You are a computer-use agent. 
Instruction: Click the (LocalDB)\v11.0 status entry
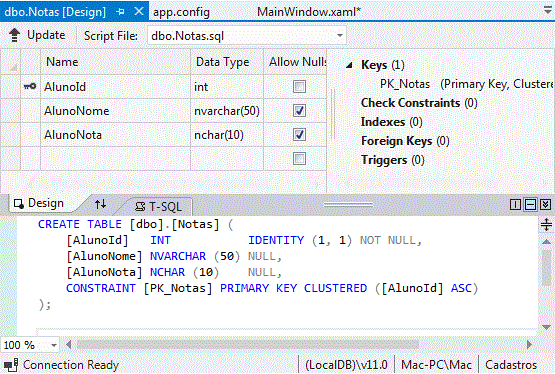(347, 365)
